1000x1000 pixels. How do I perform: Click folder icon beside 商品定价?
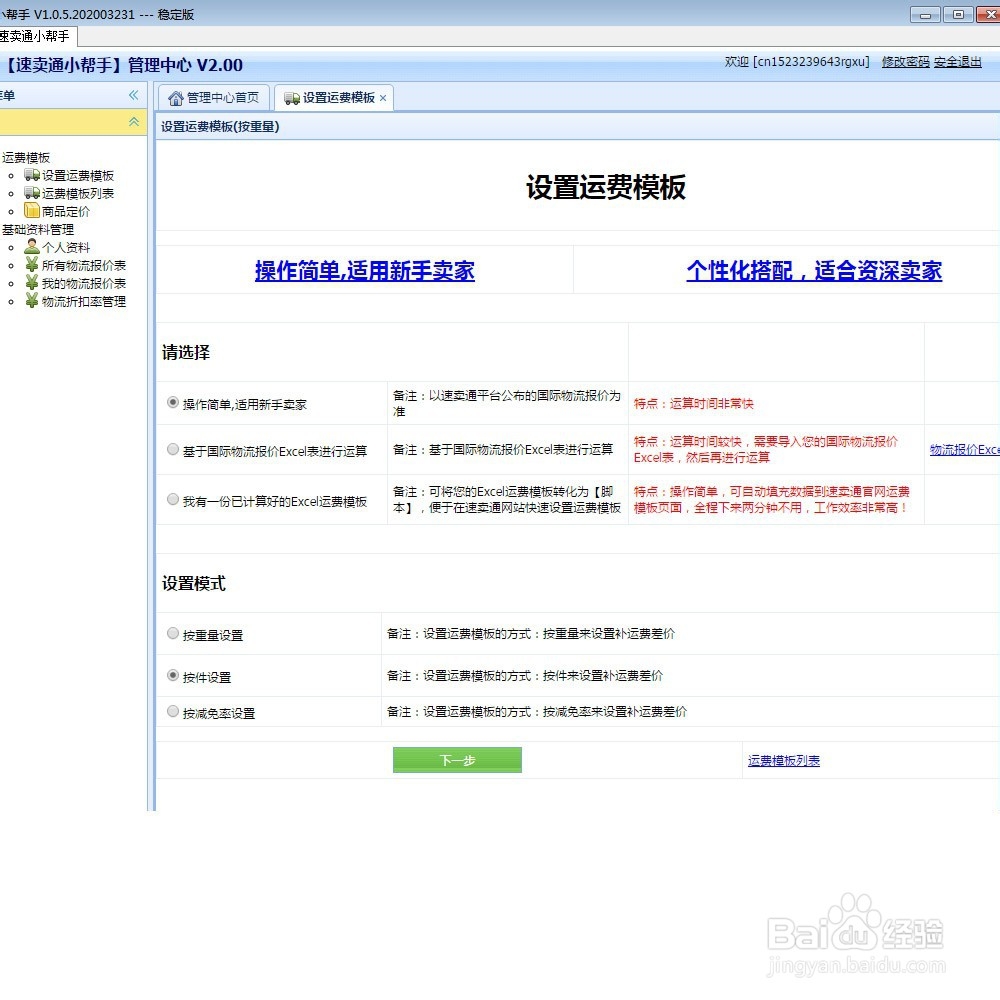click(32, 210)
